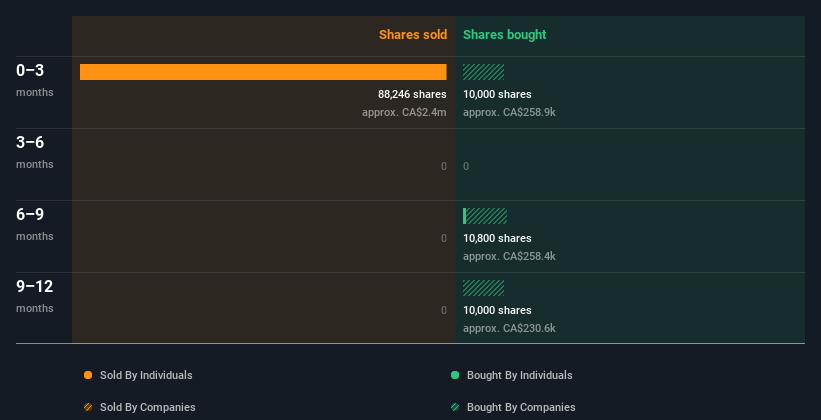The width and height of the screenshot is (821, 420).
Task: Click the Sold By Individuals legend text
Action: (x=146, y=375)
